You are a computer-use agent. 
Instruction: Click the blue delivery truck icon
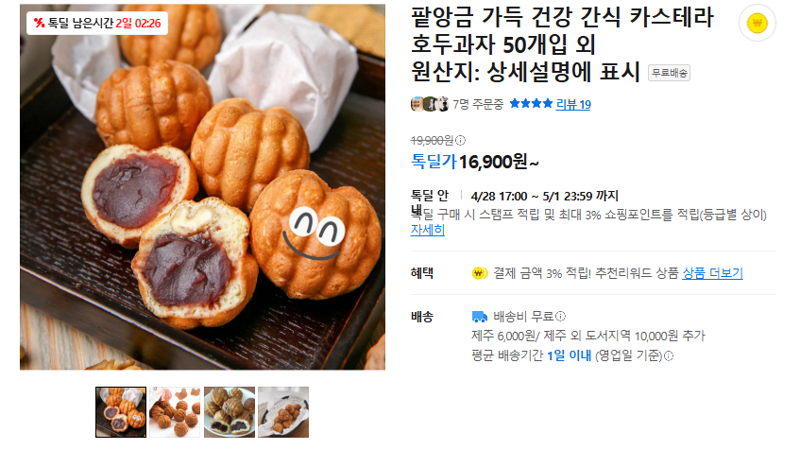(479, 317)
